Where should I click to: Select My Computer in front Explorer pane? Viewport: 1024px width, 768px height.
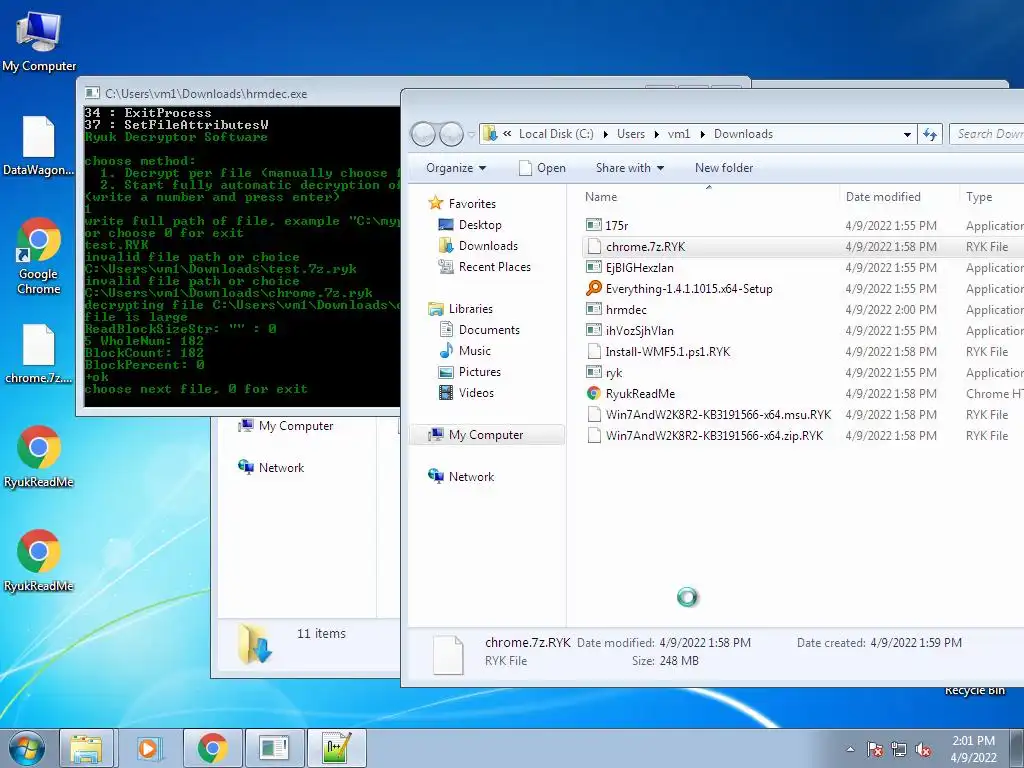486,435
